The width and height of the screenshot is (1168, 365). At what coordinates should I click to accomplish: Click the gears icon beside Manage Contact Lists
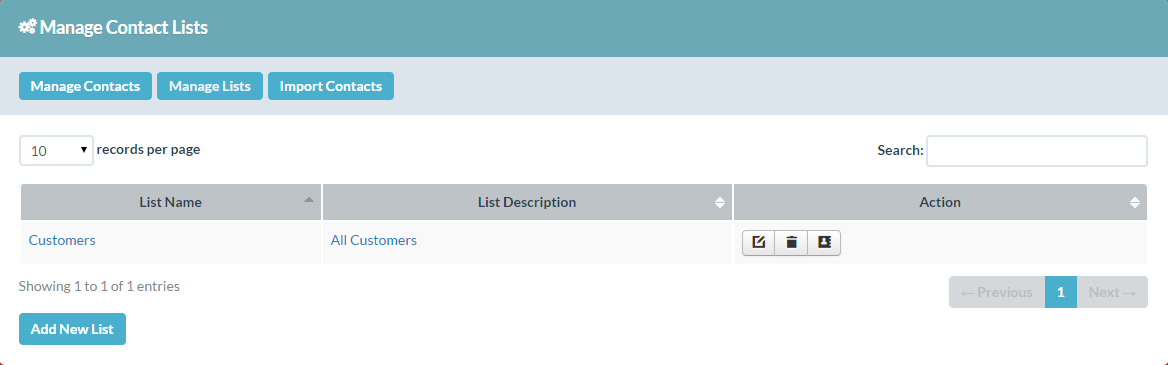coord(28,28)
